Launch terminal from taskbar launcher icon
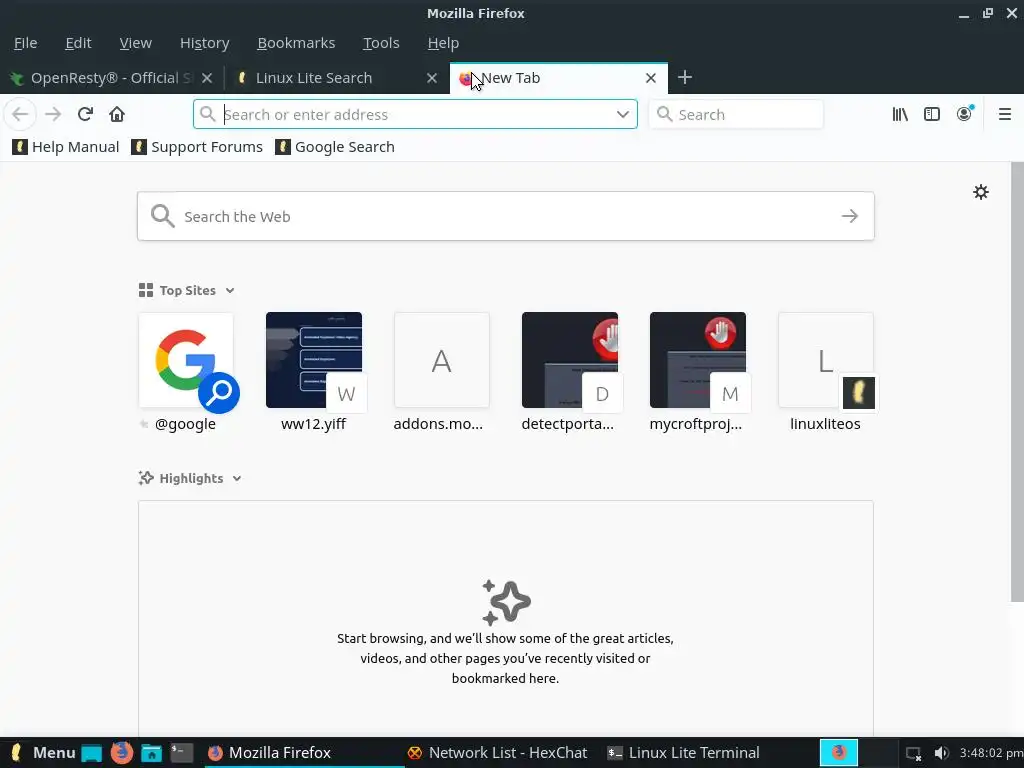 (182, 754)
